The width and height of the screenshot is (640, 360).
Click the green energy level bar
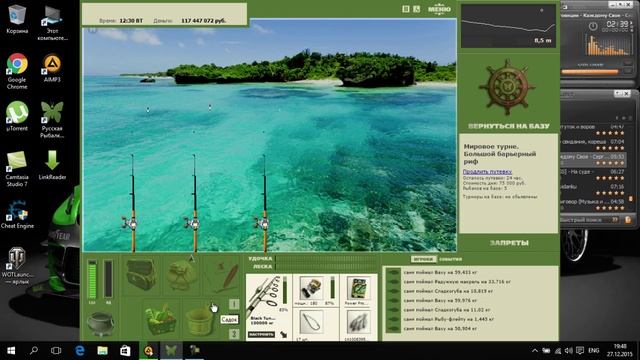click(92, 280)
